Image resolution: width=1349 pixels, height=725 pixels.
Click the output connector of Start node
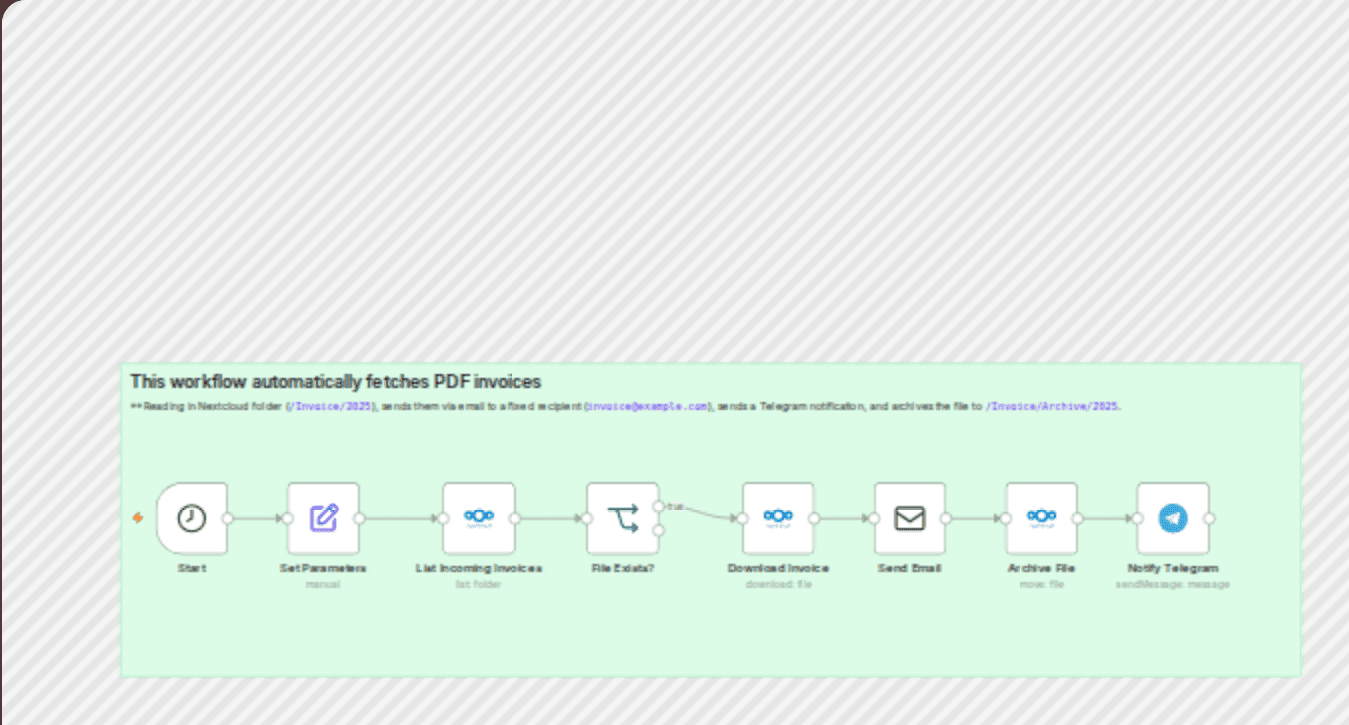[228, 518]
